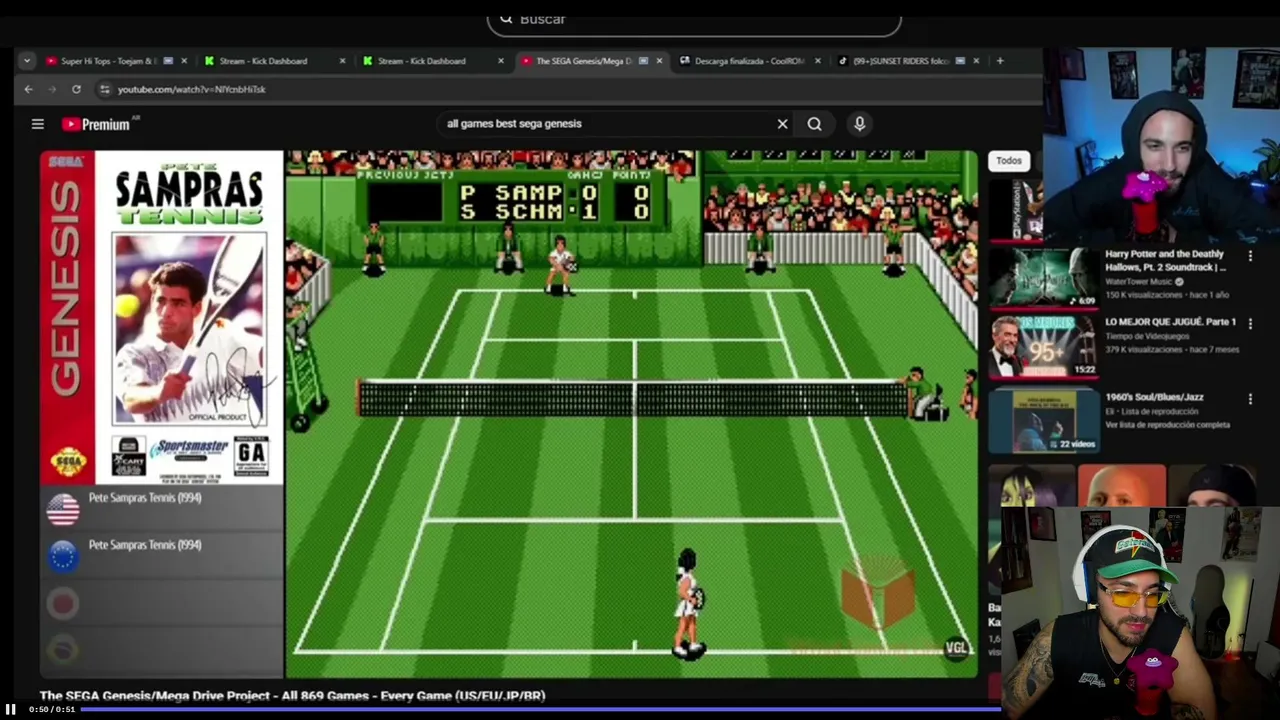The width and height of the screenshot is (1280, 720).
Task: Switch to the first Stream - Kick Dashboard tab
Action: coord(263,61)
